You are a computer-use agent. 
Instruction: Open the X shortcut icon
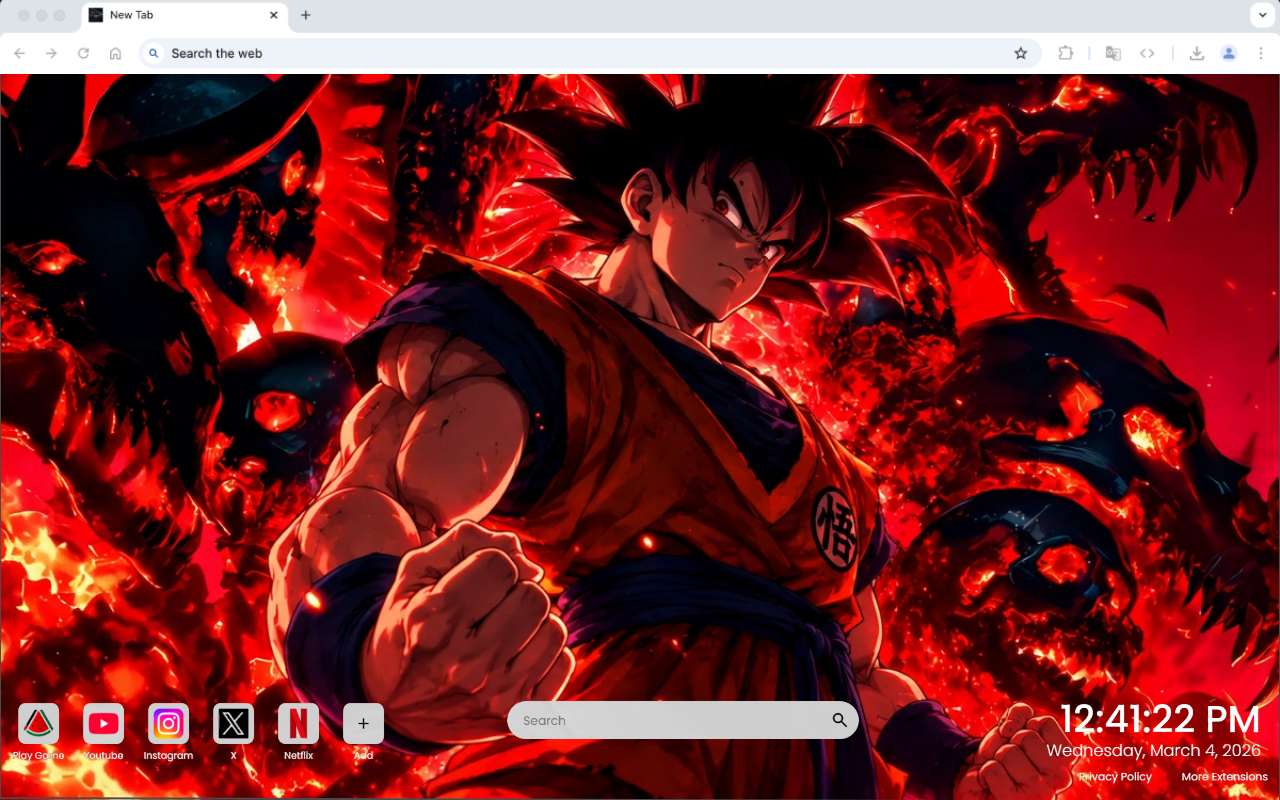click(x=233, y=724)
